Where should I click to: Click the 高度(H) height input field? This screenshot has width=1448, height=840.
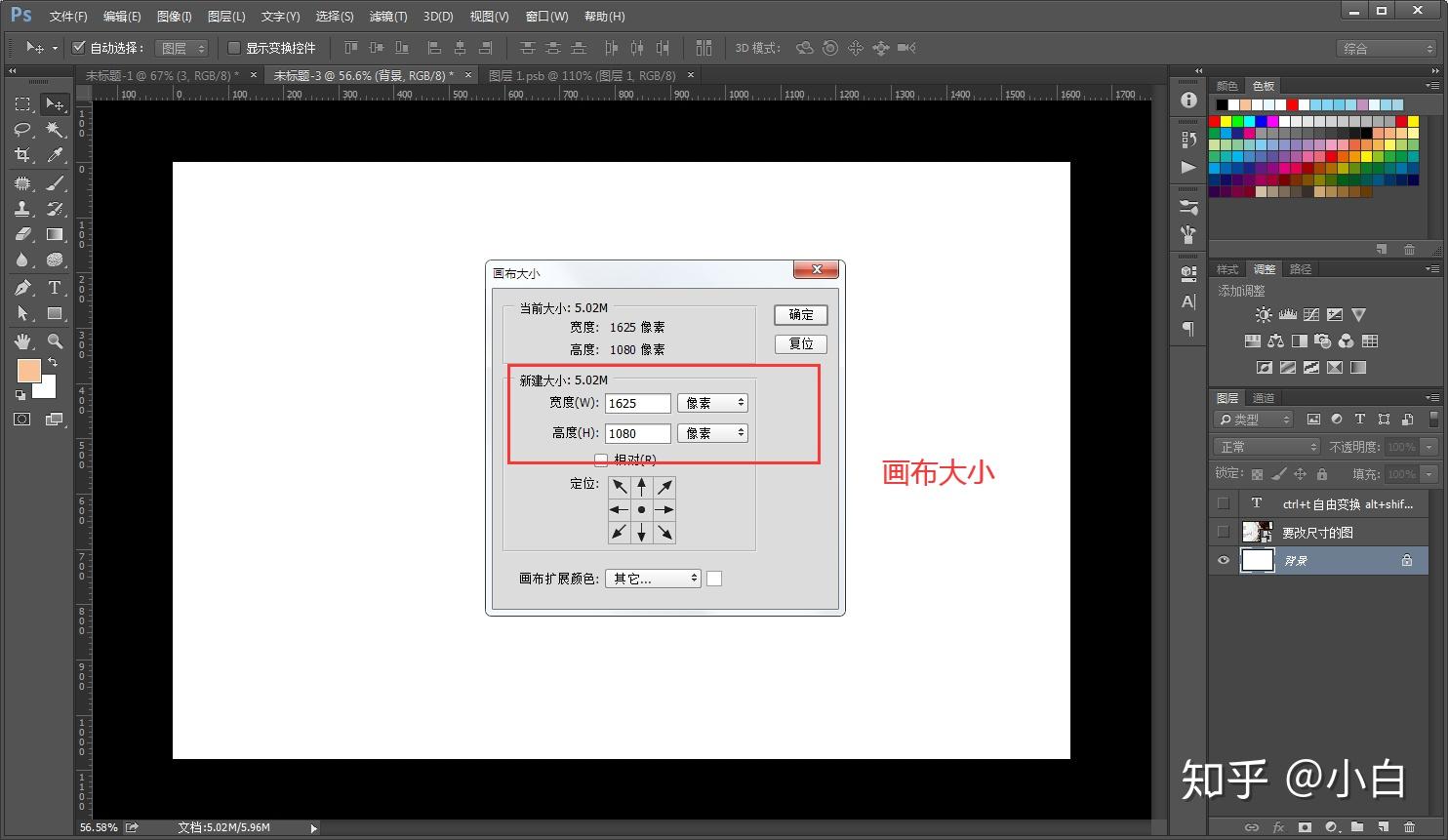coord(638,433)
